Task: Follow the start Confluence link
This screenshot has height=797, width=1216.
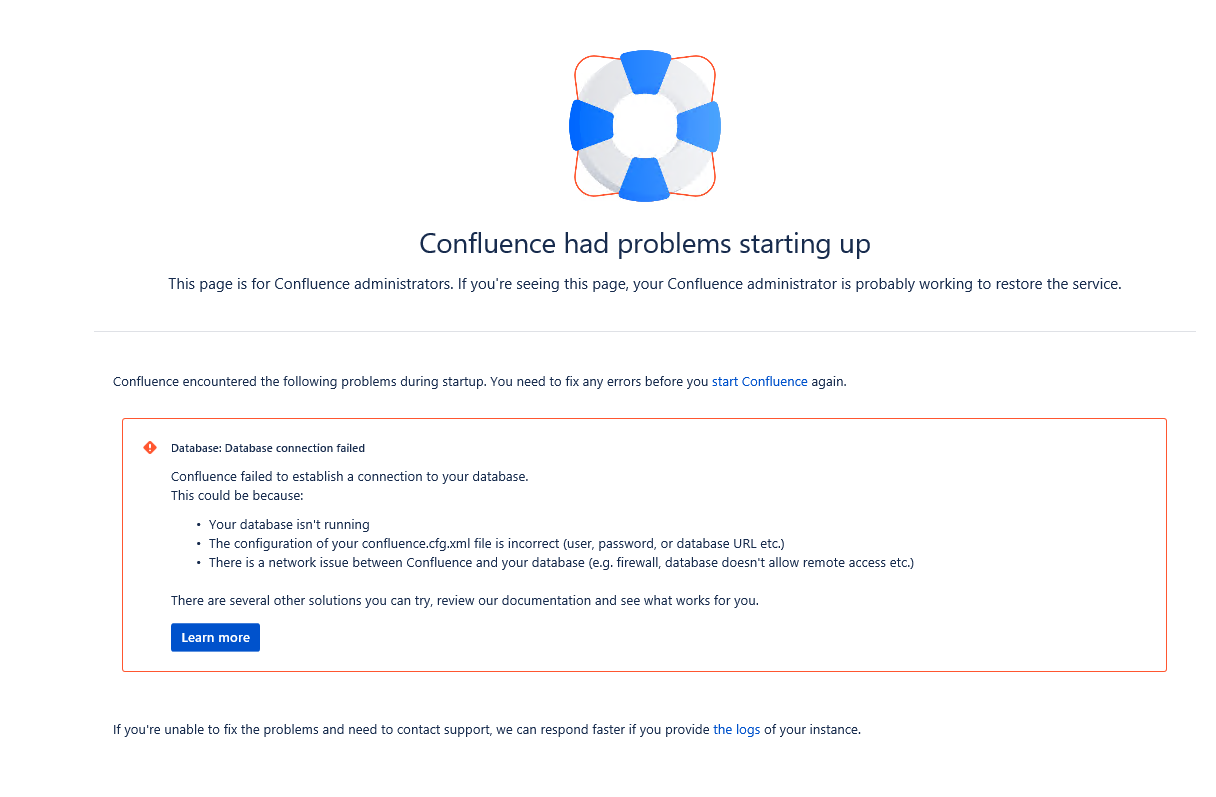Action: point(759,381)
